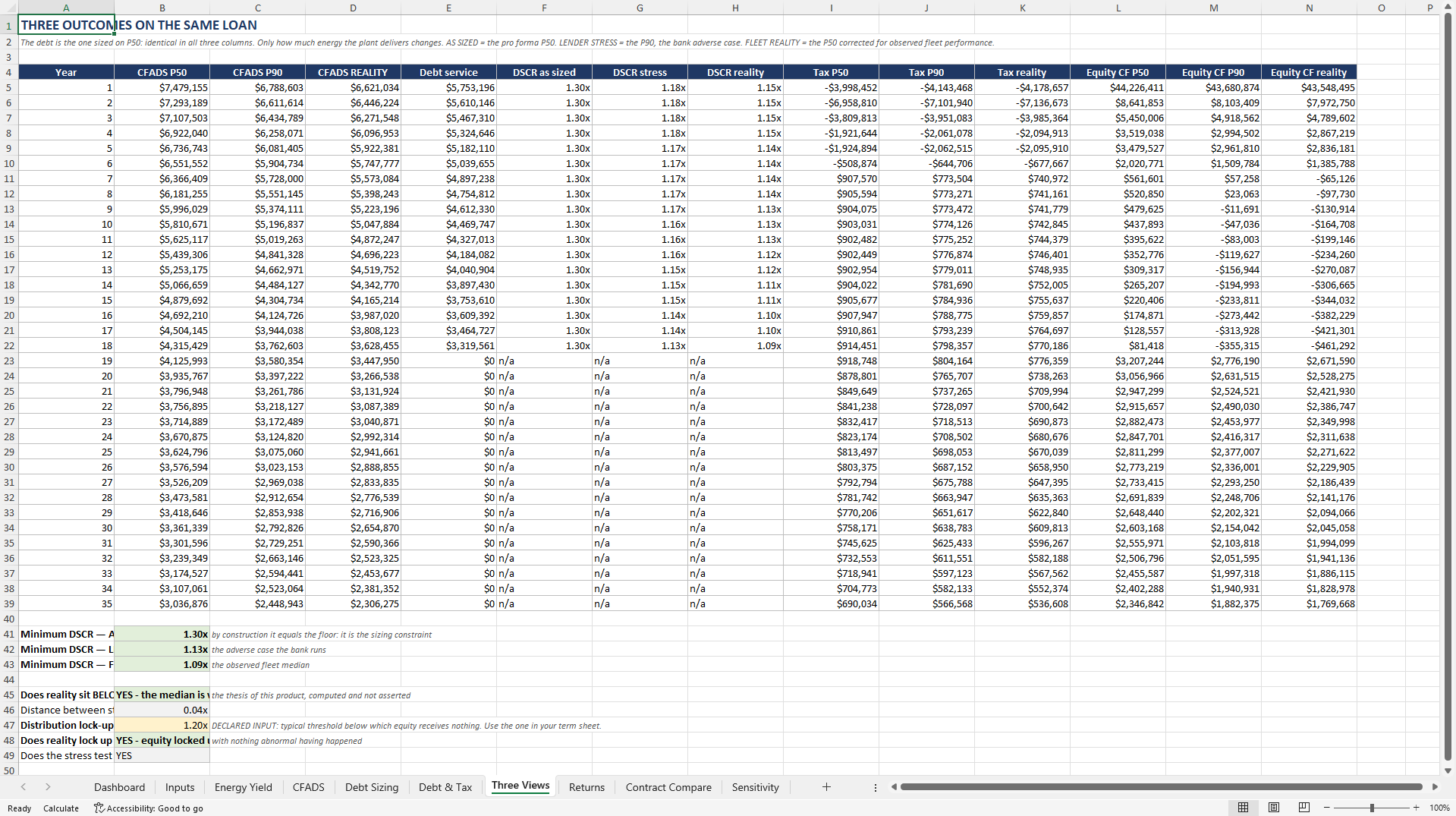Open the Dashboard sheet tab

[x=119, y=787]
